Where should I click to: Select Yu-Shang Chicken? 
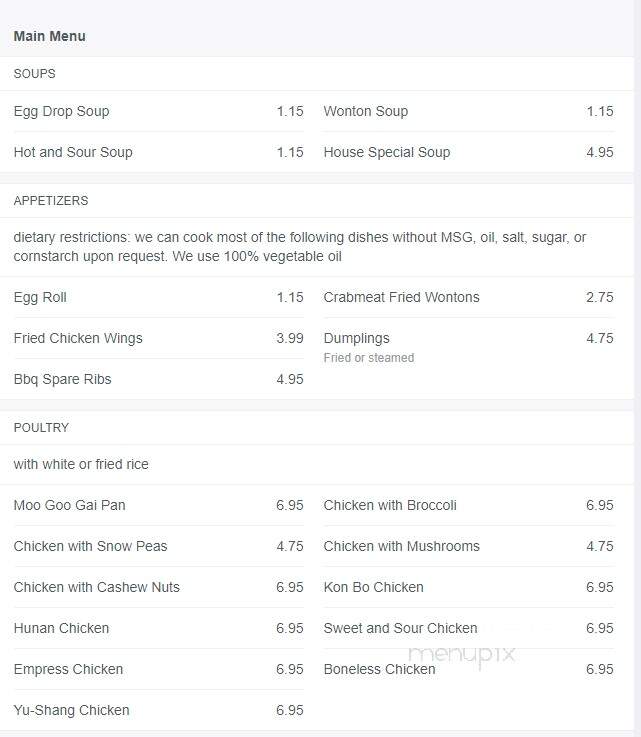[x=158, y=710]
